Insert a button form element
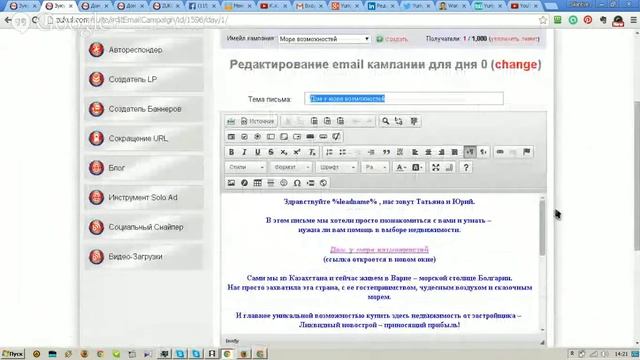 tap(310, 137)
